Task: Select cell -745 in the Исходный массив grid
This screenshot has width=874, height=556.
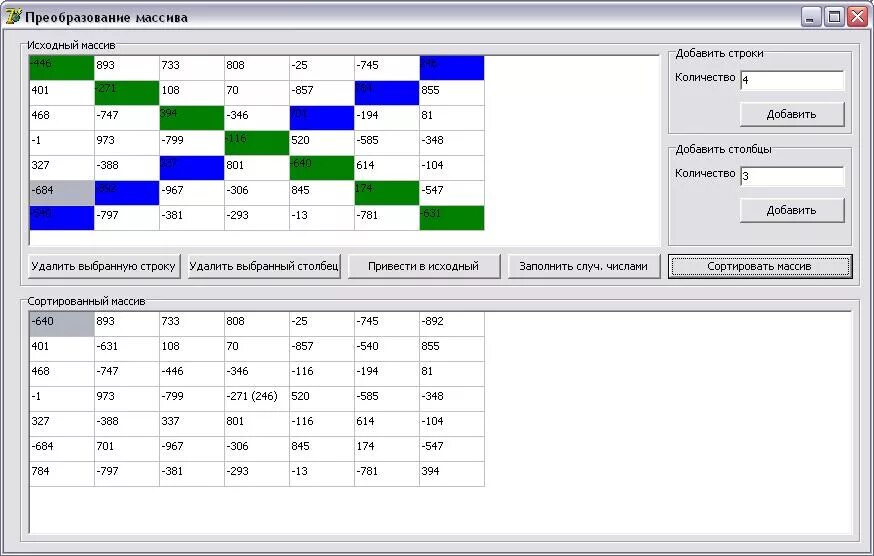Action: (387, 67)
